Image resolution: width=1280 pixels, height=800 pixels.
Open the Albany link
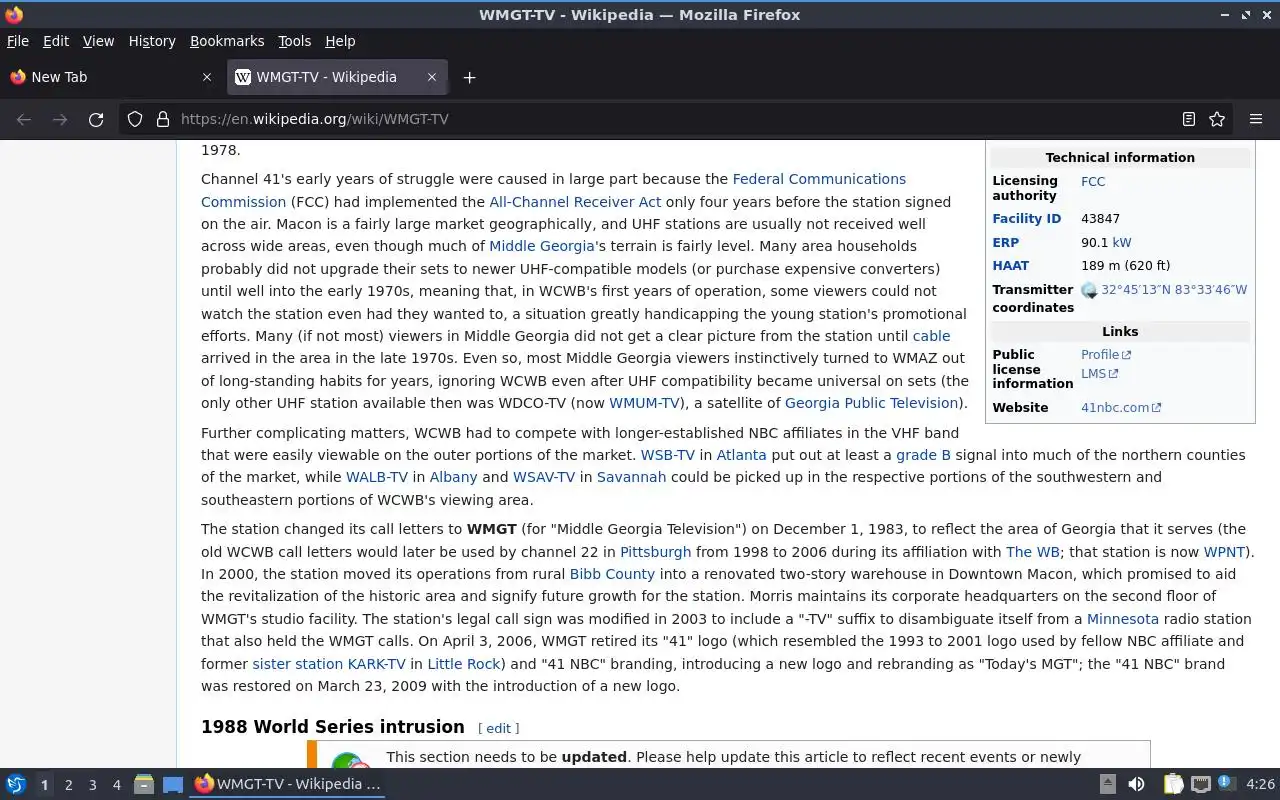tap(453, 477)
